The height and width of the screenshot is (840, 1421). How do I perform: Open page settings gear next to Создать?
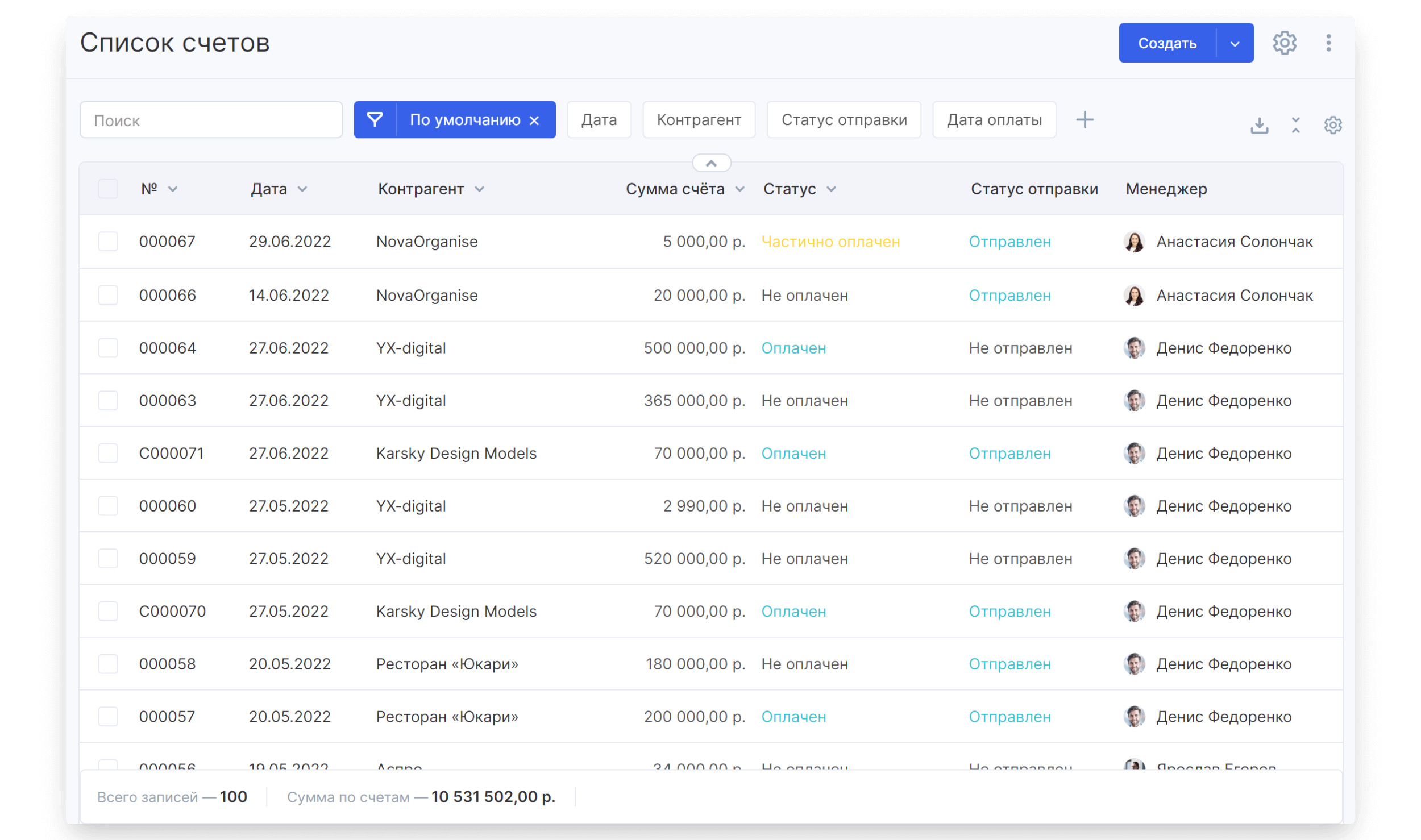click(x=1284, y=43)
